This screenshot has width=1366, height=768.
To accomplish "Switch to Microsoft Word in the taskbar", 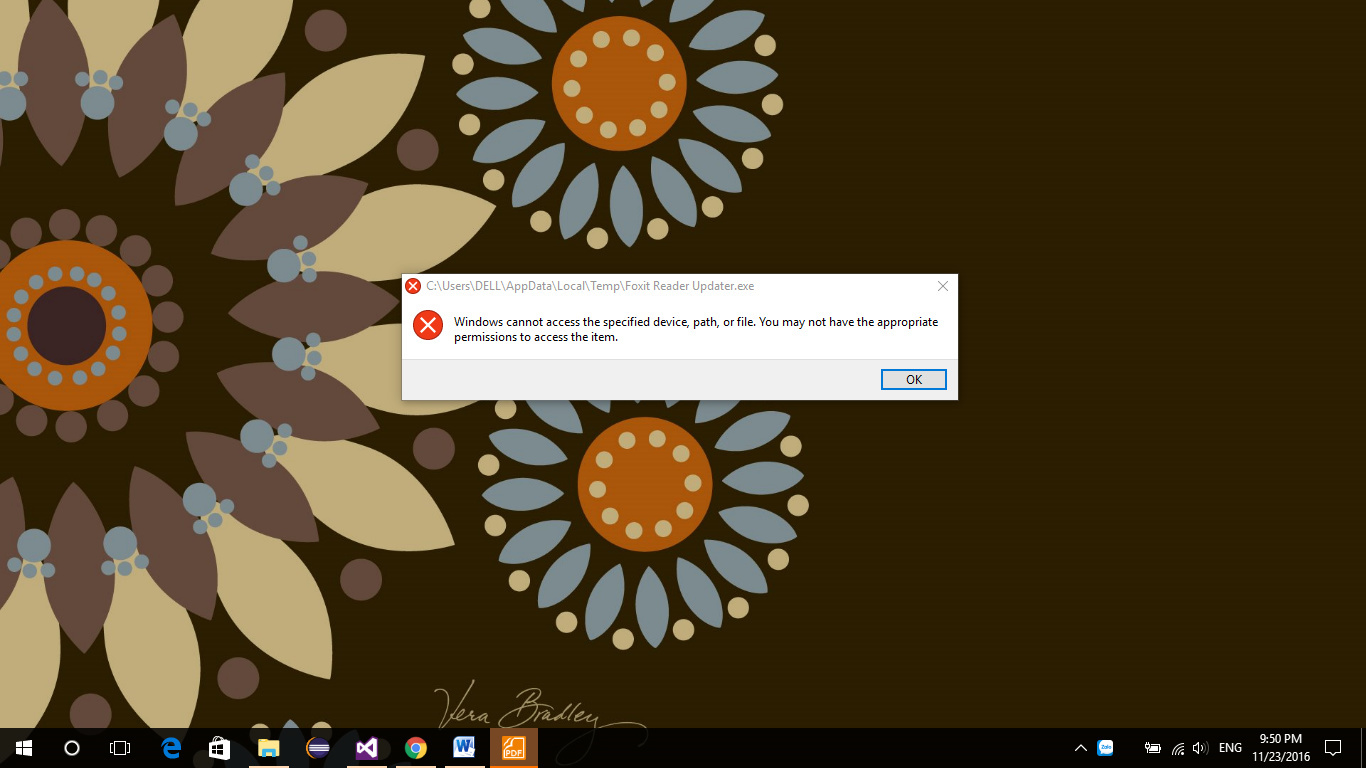I will 464,748.
